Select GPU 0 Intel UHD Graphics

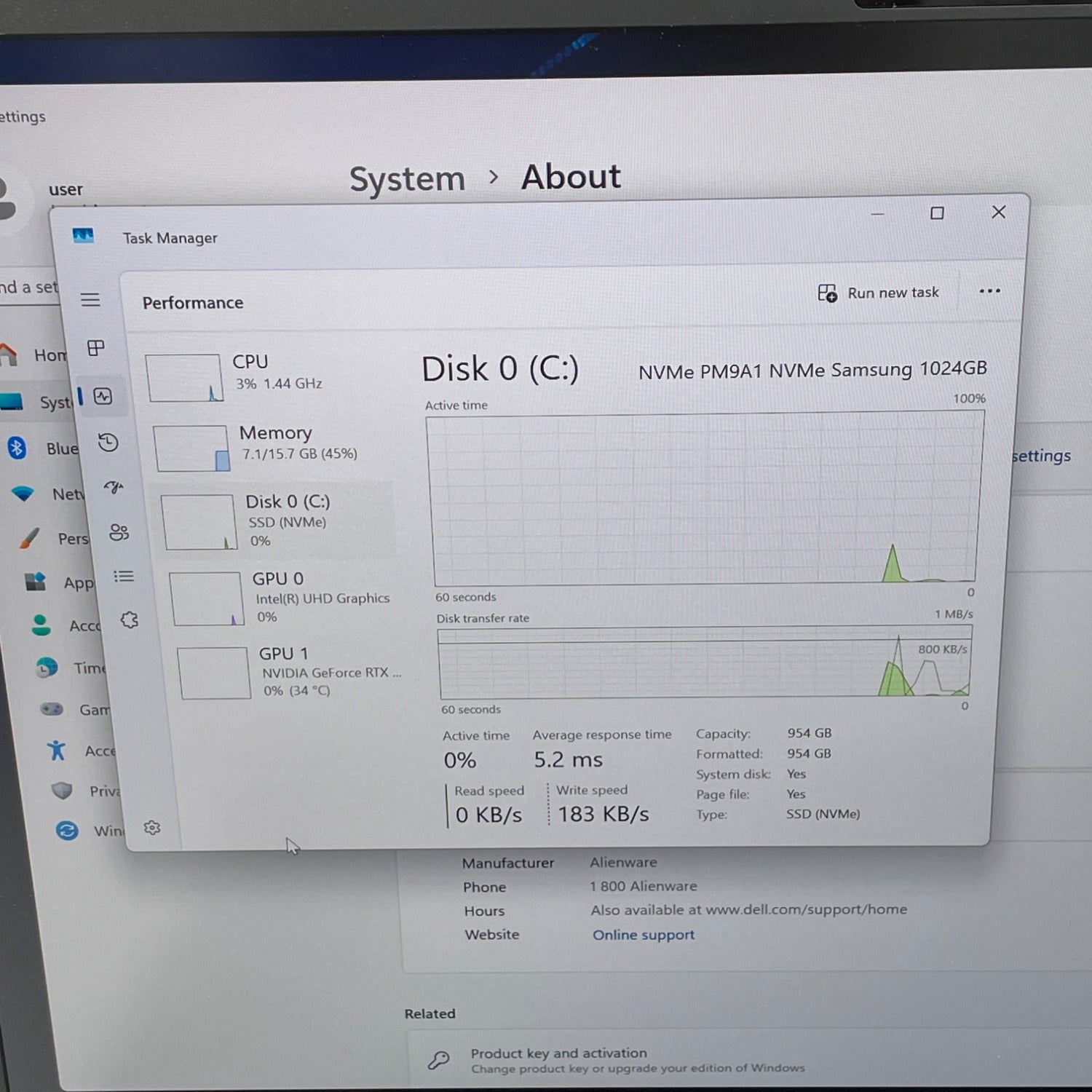[284, 598]
